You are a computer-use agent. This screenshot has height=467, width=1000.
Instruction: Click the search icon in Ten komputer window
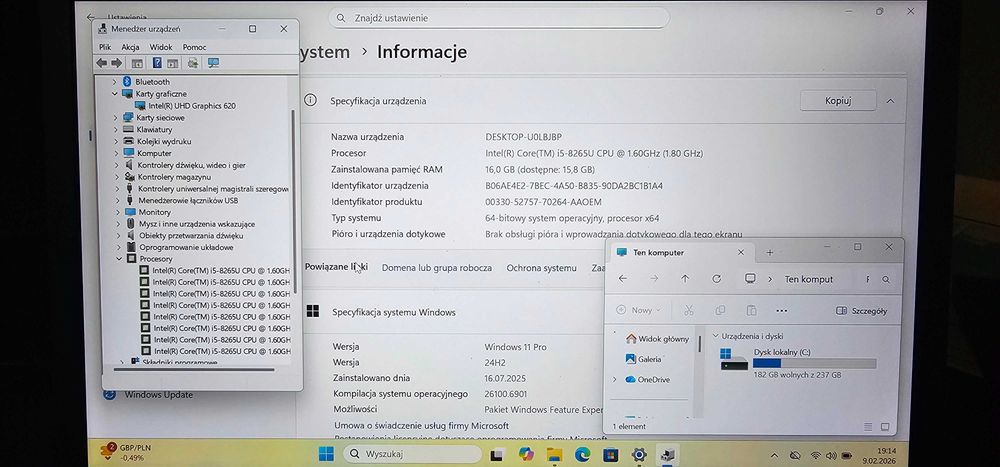pos(886,279)
